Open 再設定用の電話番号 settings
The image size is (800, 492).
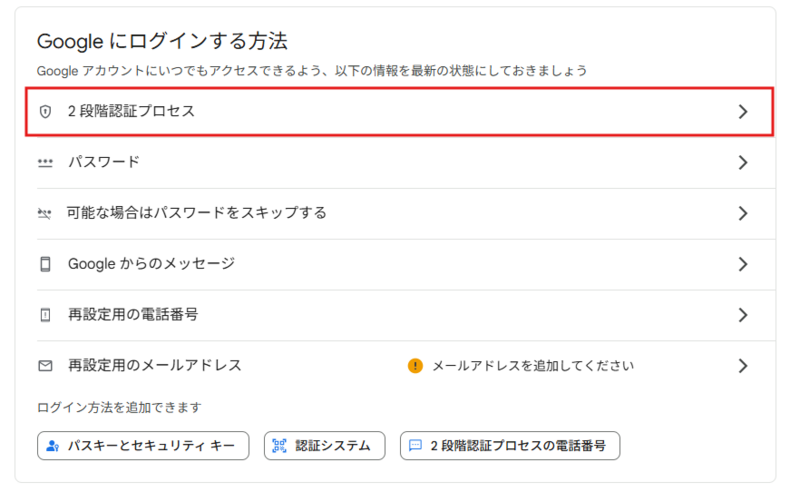[406, 315]
